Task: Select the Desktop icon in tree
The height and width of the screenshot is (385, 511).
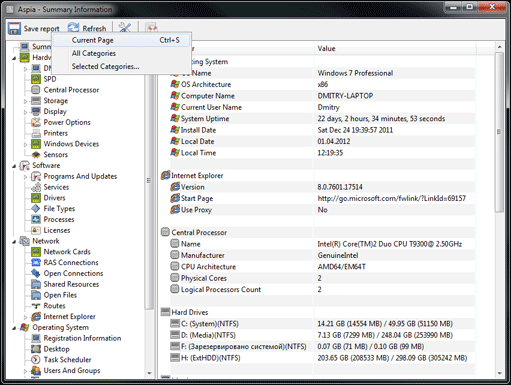Action: [36, 349]
